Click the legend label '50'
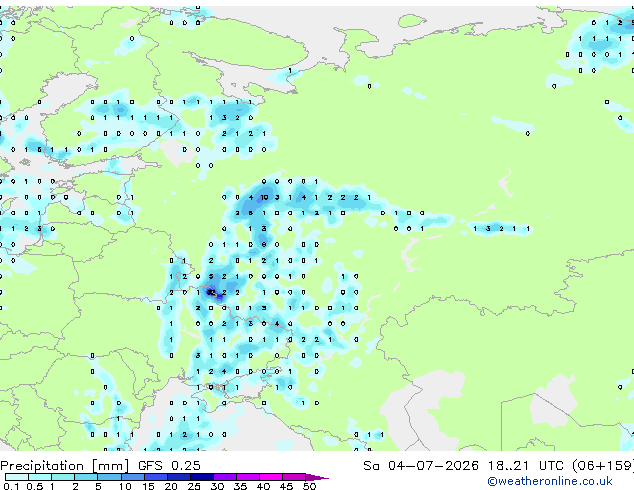Viewport: 634px width, 490px height. pyautogui.click(x=309, y=486)
